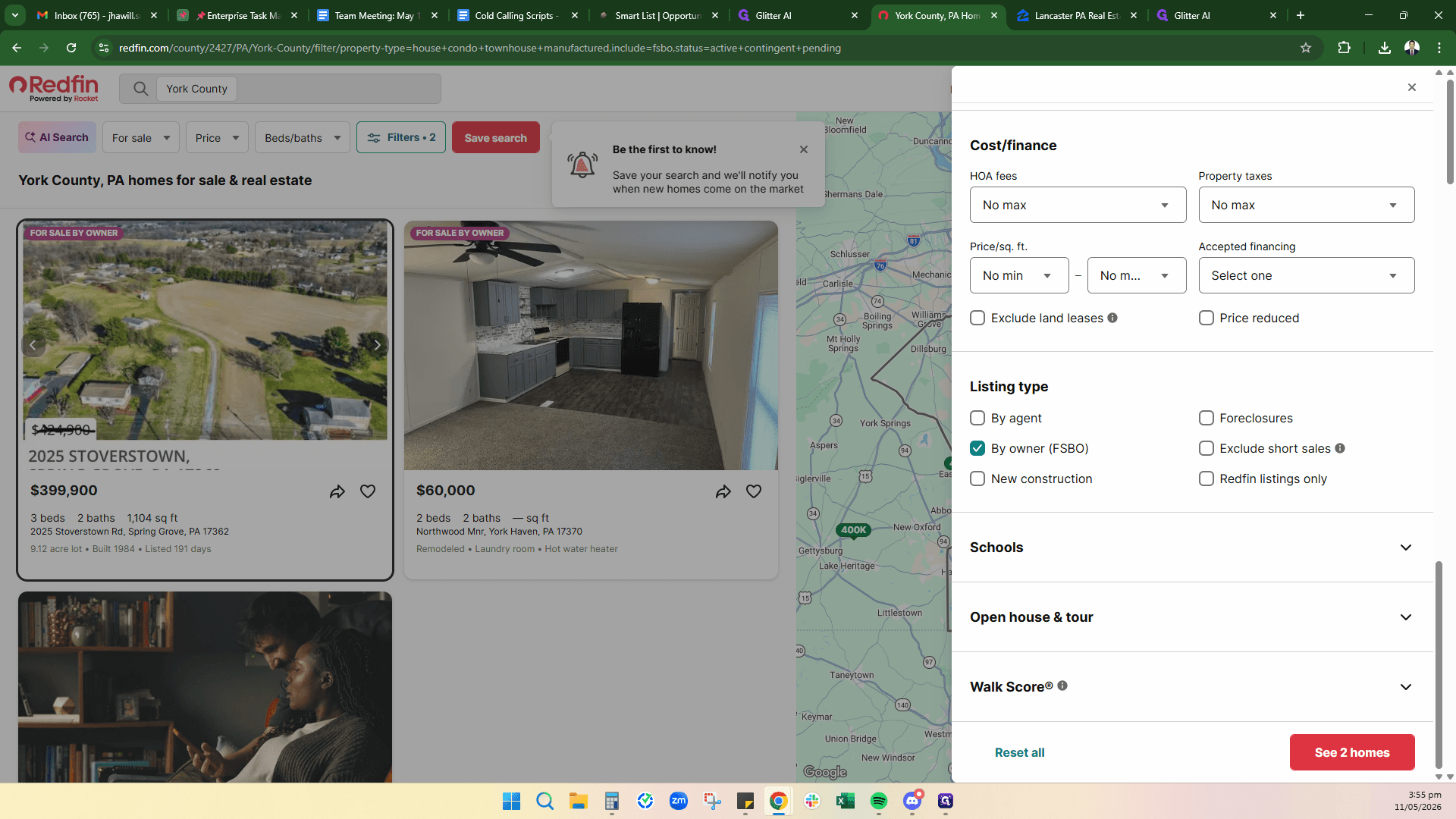
Task: Uncheck By owner (FSBO)
Action: pyautogui.click(x=977, y=448)
